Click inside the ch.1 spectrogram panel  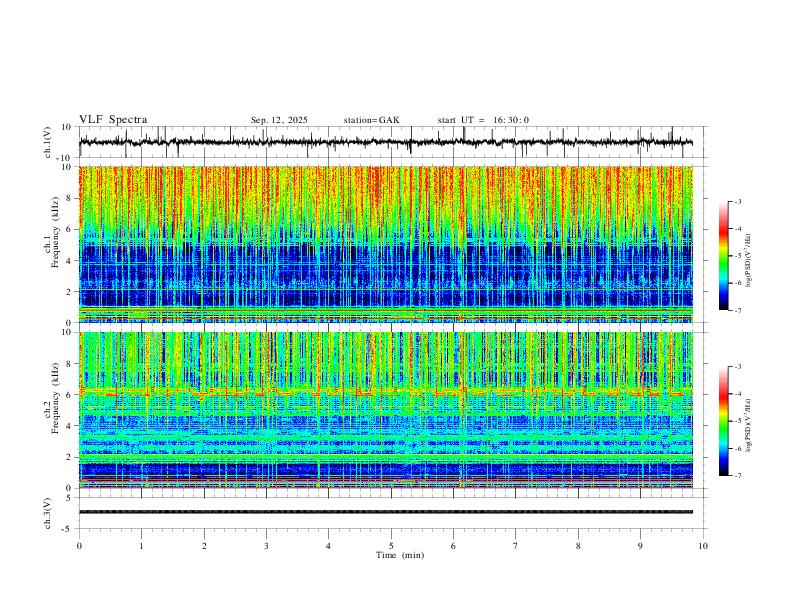click(x=386, y=244)
